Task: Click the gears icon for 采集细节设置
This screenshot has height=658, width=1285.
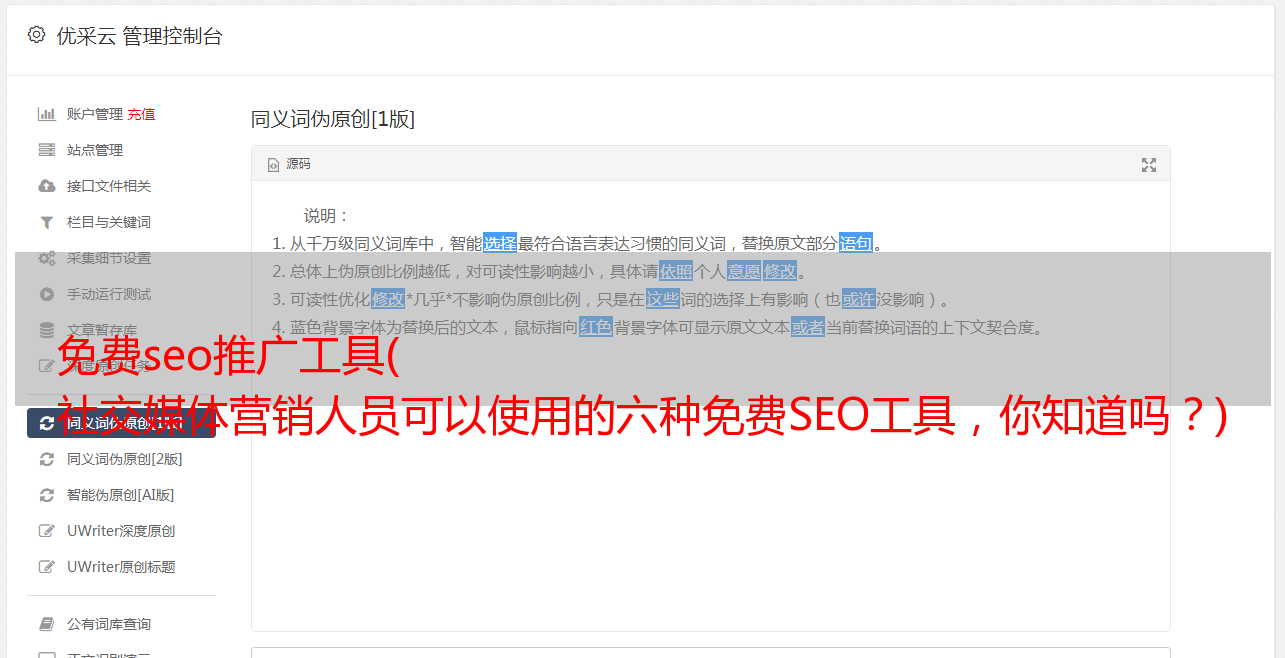Action: point(46,258)
